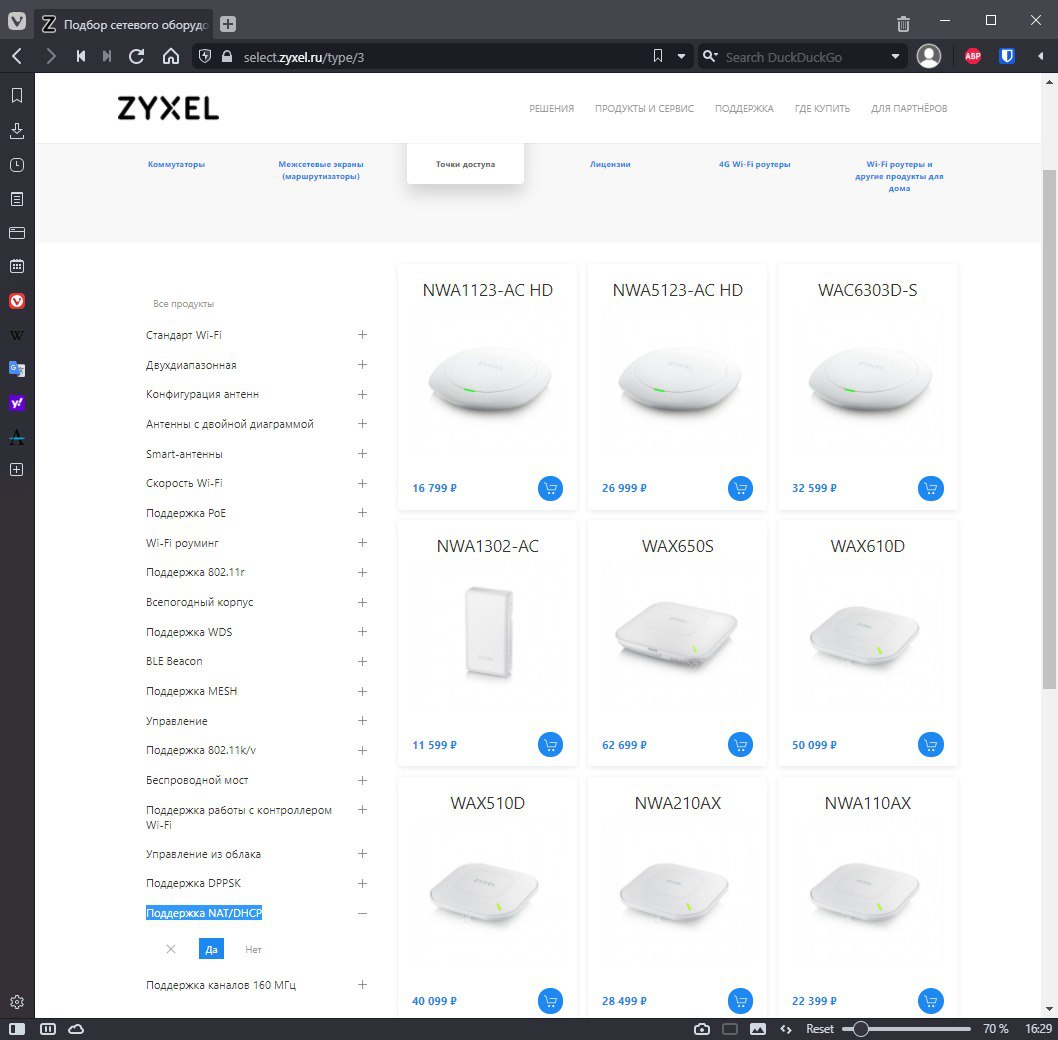
Task: Open Bitwarden extension
Action: (x=1007, y=57)
